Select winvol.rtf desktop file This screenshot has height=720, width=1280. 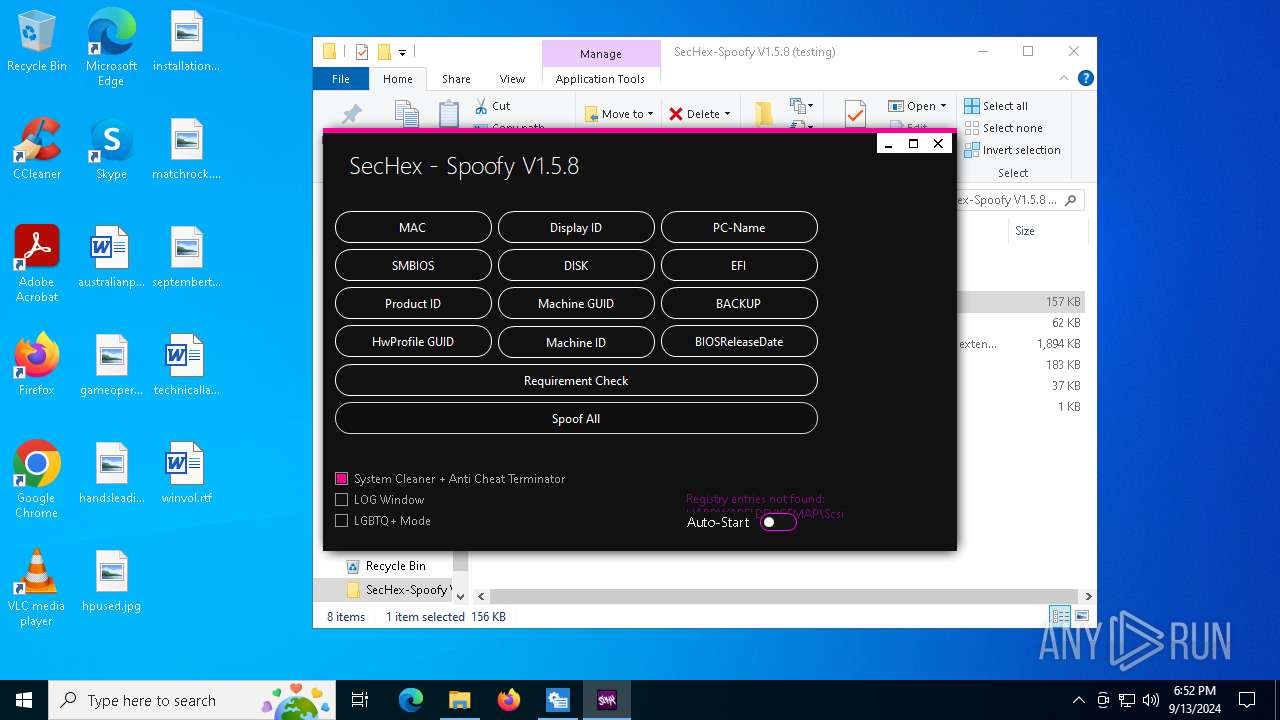(186, 474)
